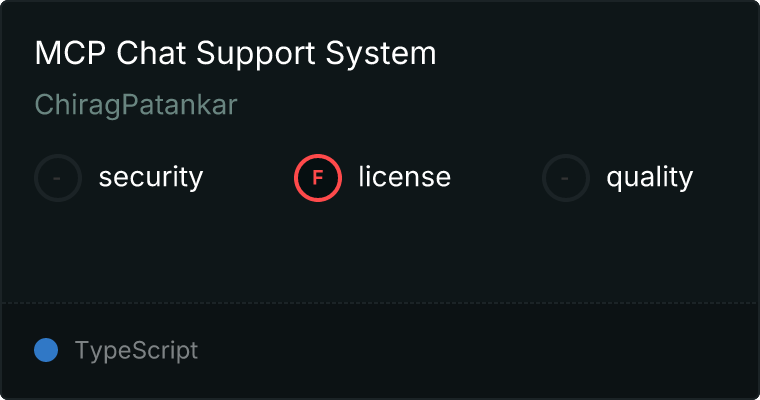Click the word "Chat" in the card title
This screenshot has height=400, width=760.
[154, 54]
